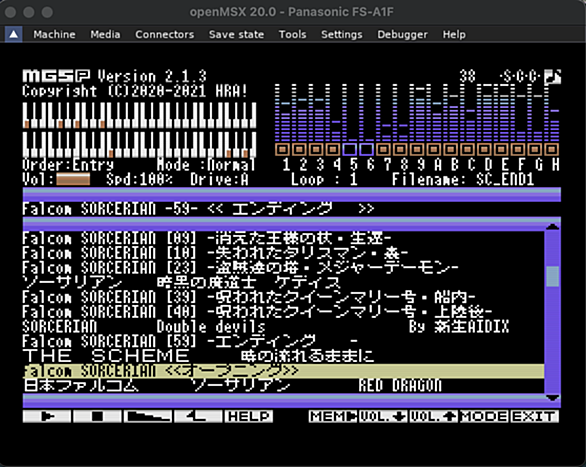
Task: Click the Mode :Normal text
Action: click(x=206, y=165)
